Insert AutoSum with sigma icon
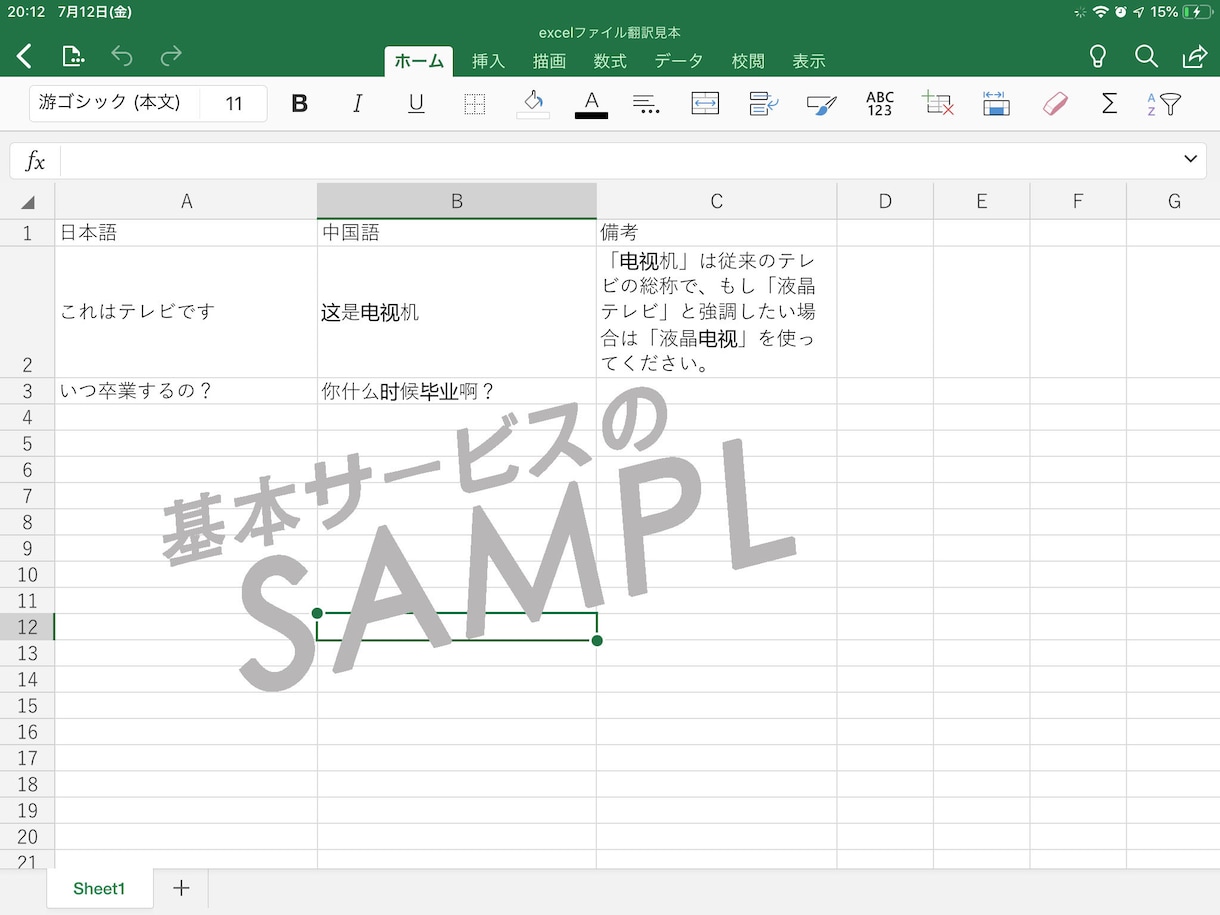This screenshot has height=915, width=1220. [1109, 104]
